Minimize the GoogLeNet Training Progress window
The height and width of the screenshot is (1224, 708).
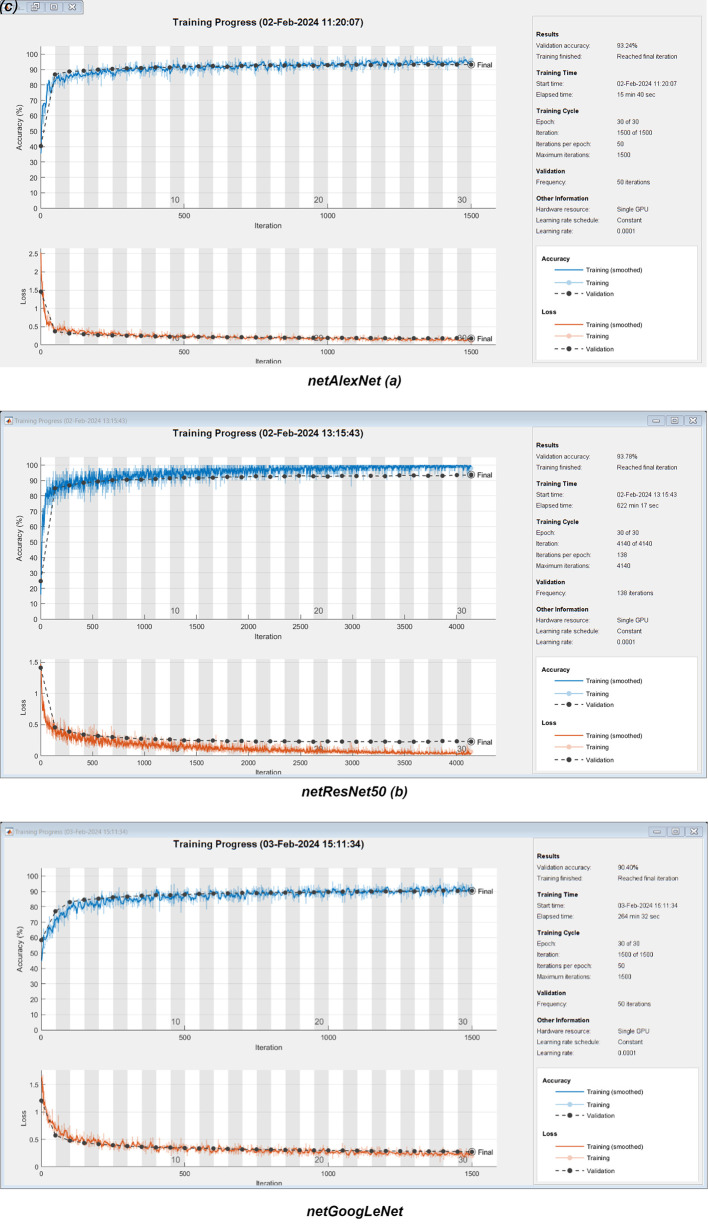(658, 830)
